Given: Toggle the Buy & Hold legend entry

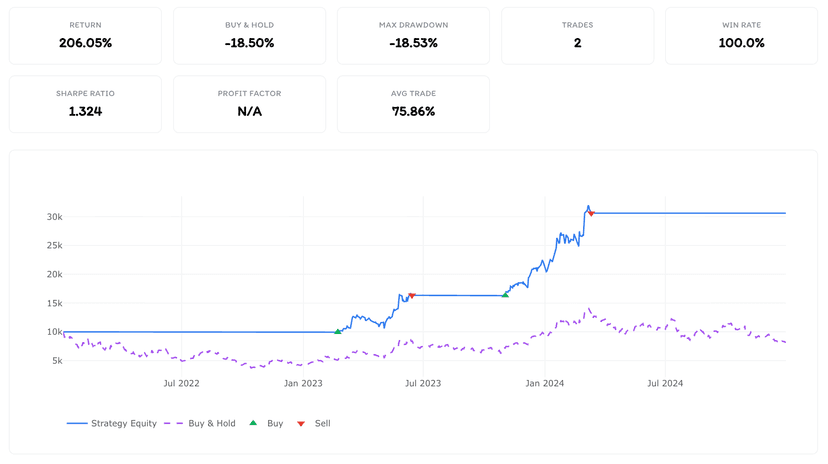Looking at the screenshot, I should pos(200,423).
